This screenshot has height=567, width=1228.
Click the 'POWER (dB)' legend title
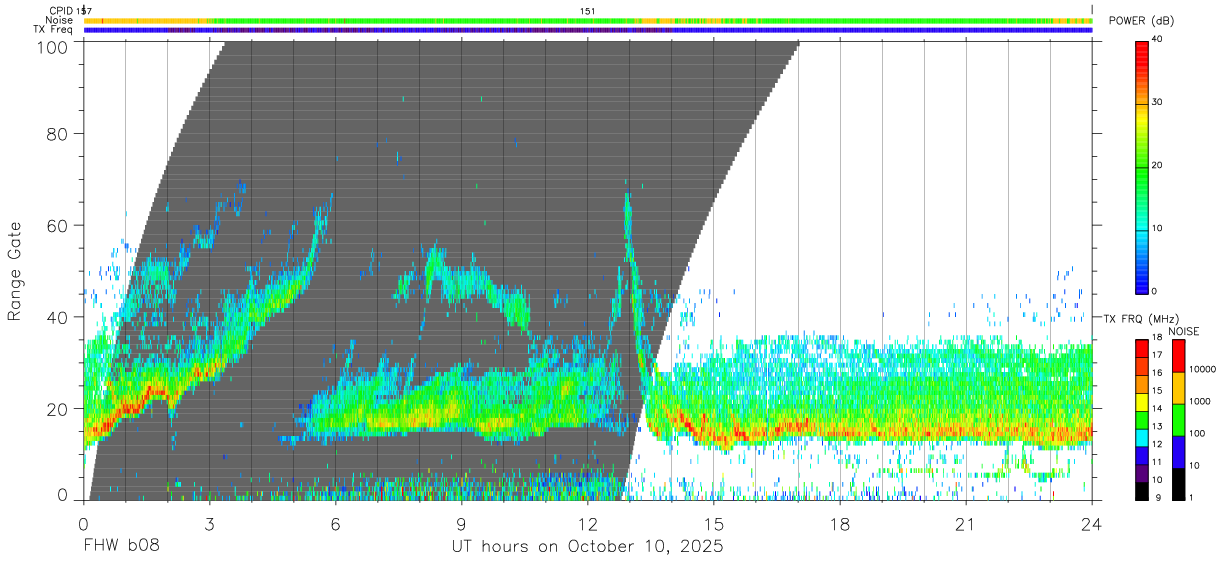tap(1143, 21)
